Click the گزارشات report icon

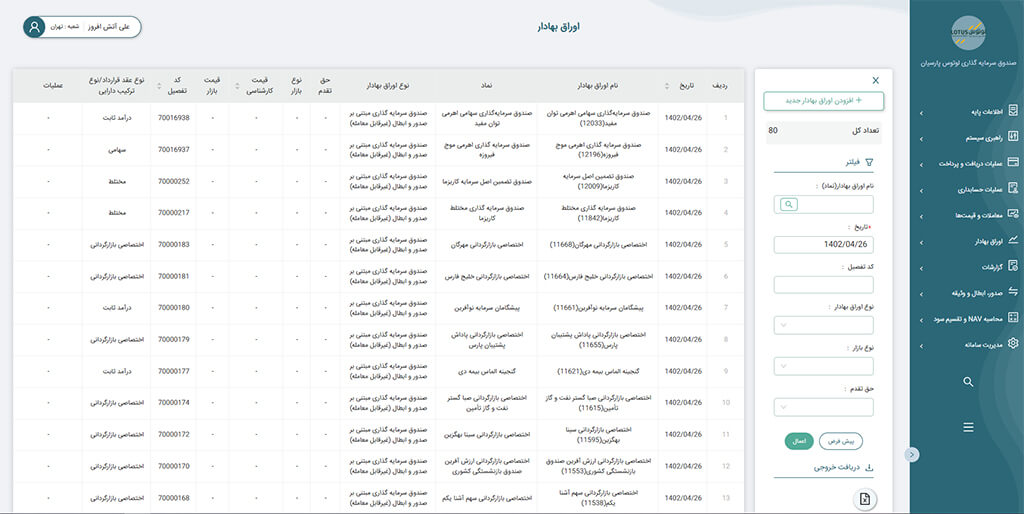click(1013, 267)
